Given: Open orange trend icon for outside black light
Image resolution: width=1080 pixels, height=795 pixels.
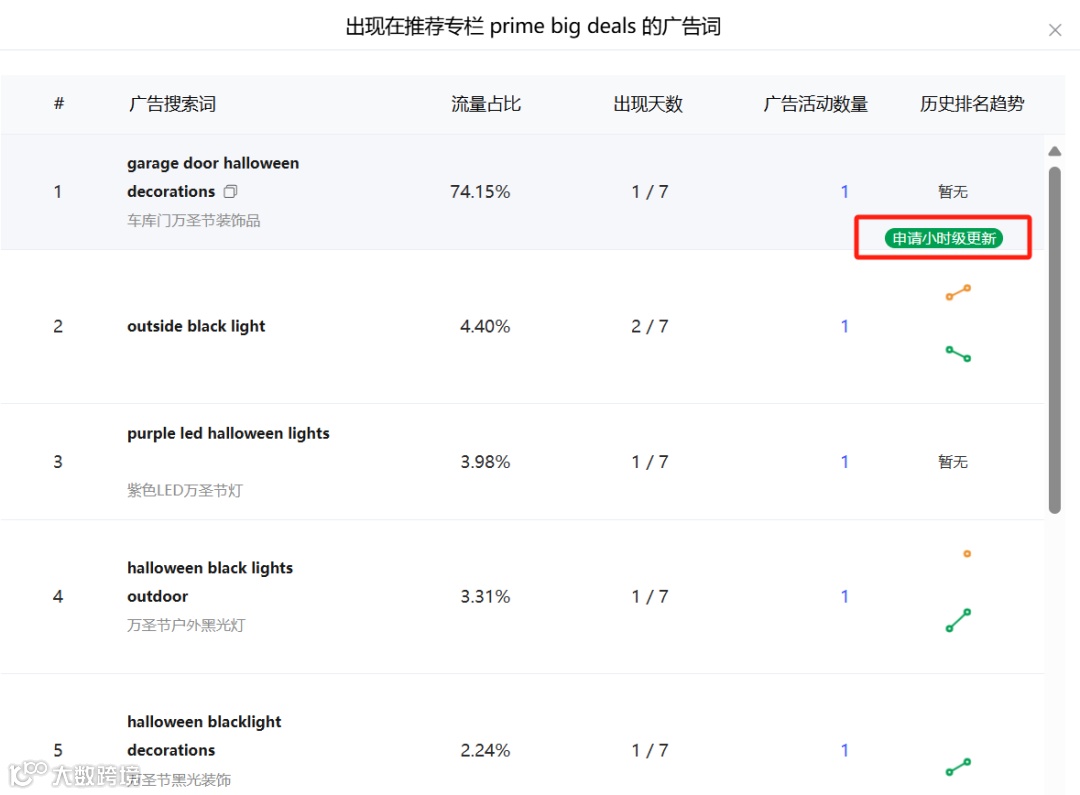Looking at the screenshot, I should [x=958, y=293].
